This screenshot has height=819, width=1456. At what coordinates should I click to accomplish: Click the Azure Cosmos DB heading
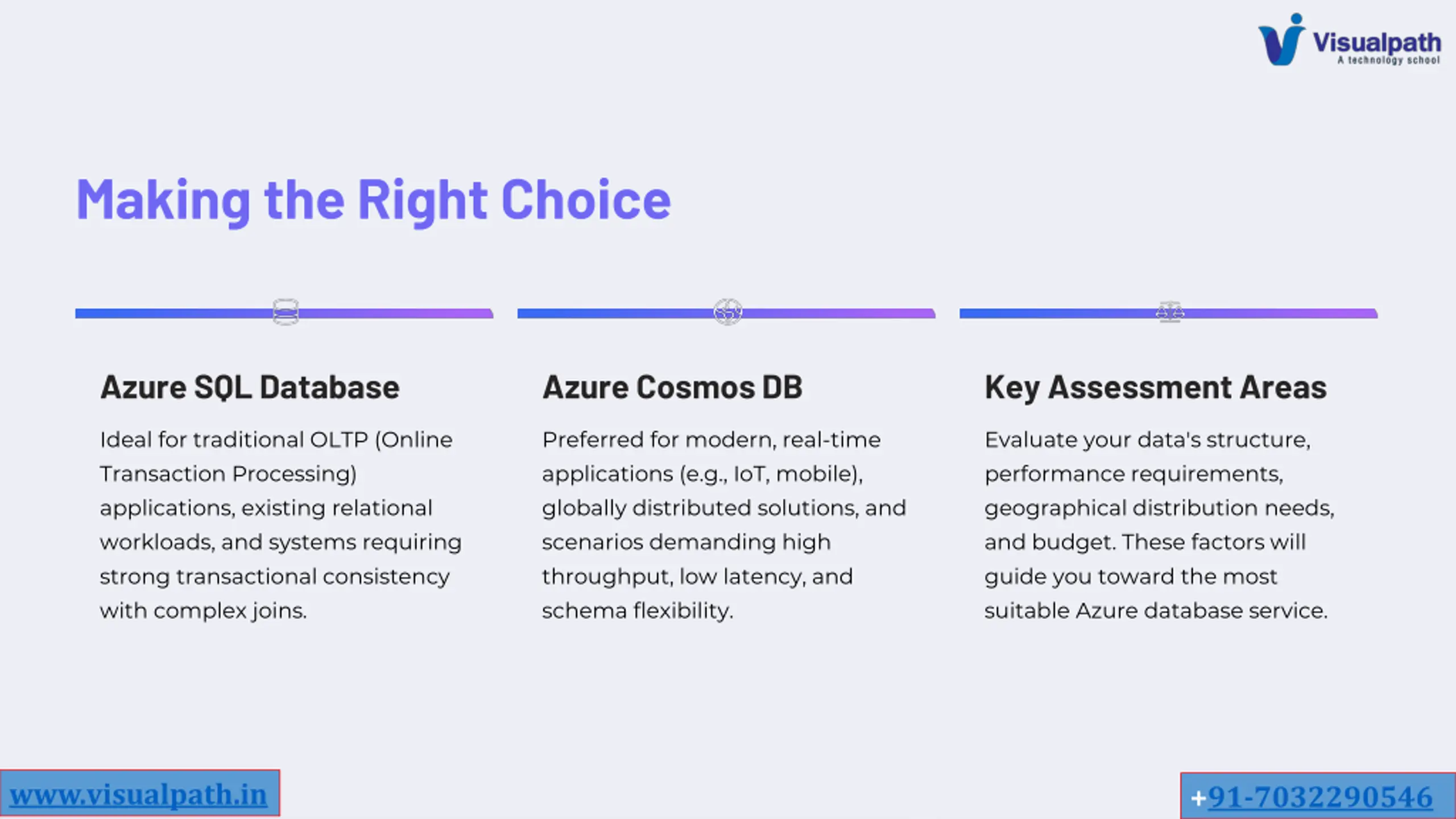(672, 387)
